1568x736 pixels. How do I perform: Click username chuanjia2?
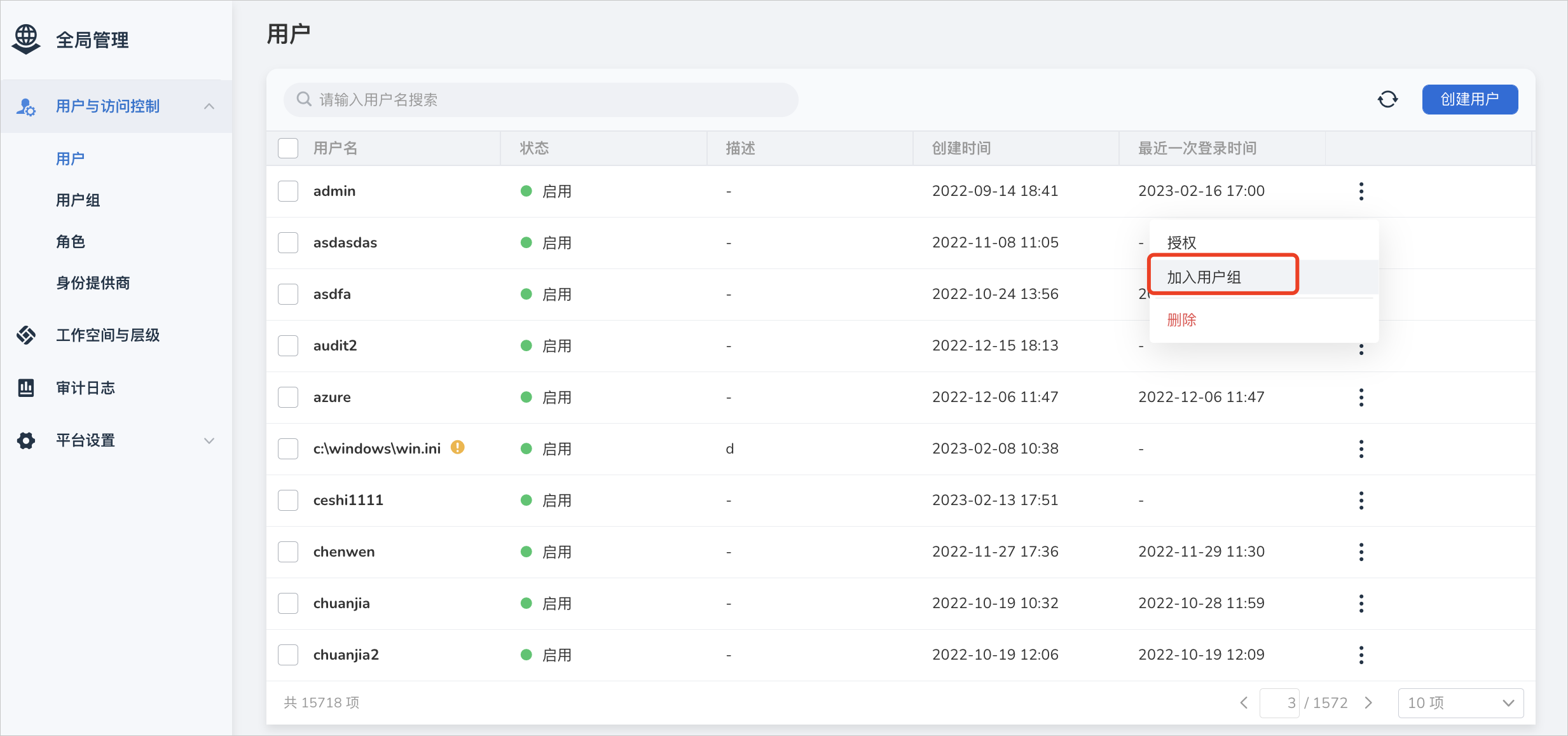[346, 655]
